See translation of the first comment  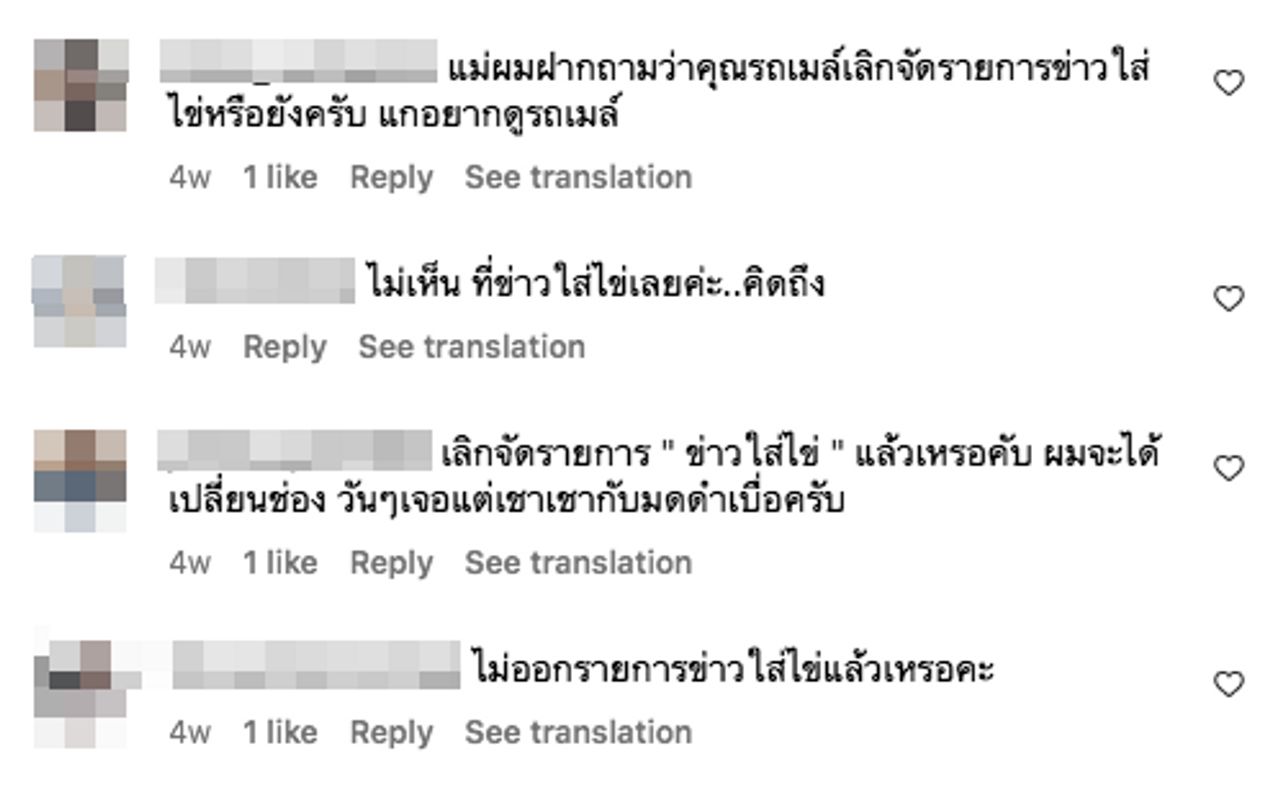[x=578, y=177]
